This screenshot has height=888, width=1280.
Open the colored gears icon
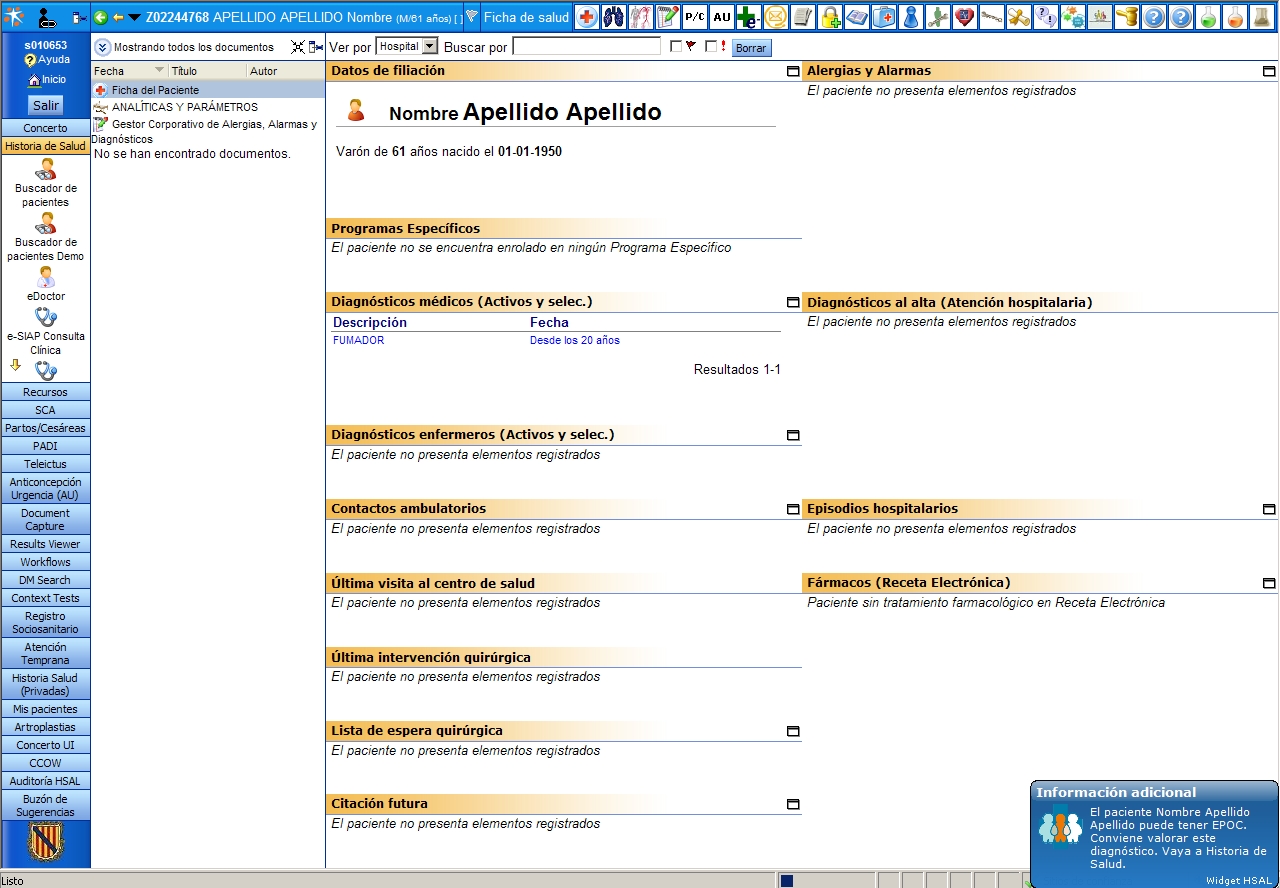tap(1073, 17)
